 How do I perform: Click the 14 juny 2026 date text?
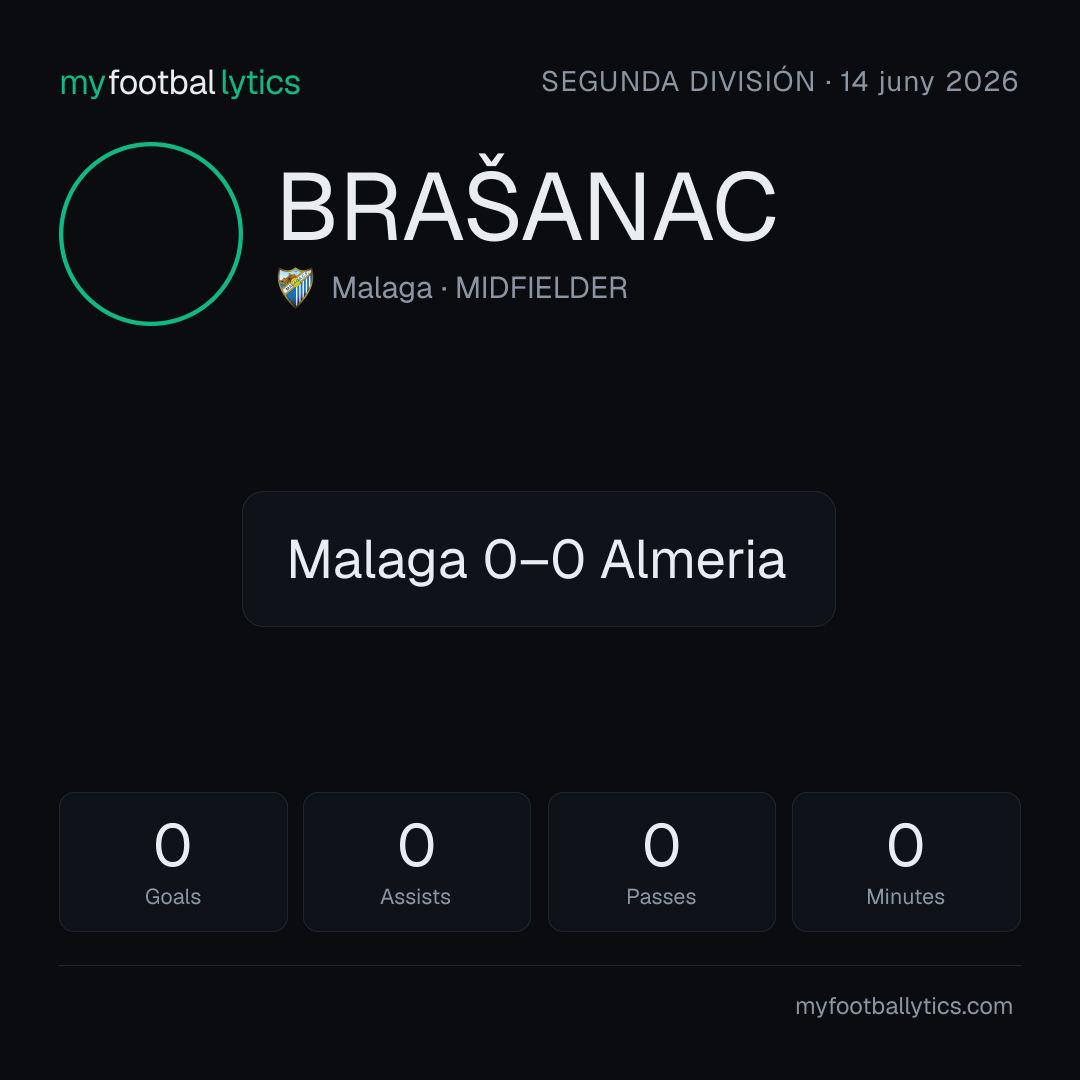[929, 82]
